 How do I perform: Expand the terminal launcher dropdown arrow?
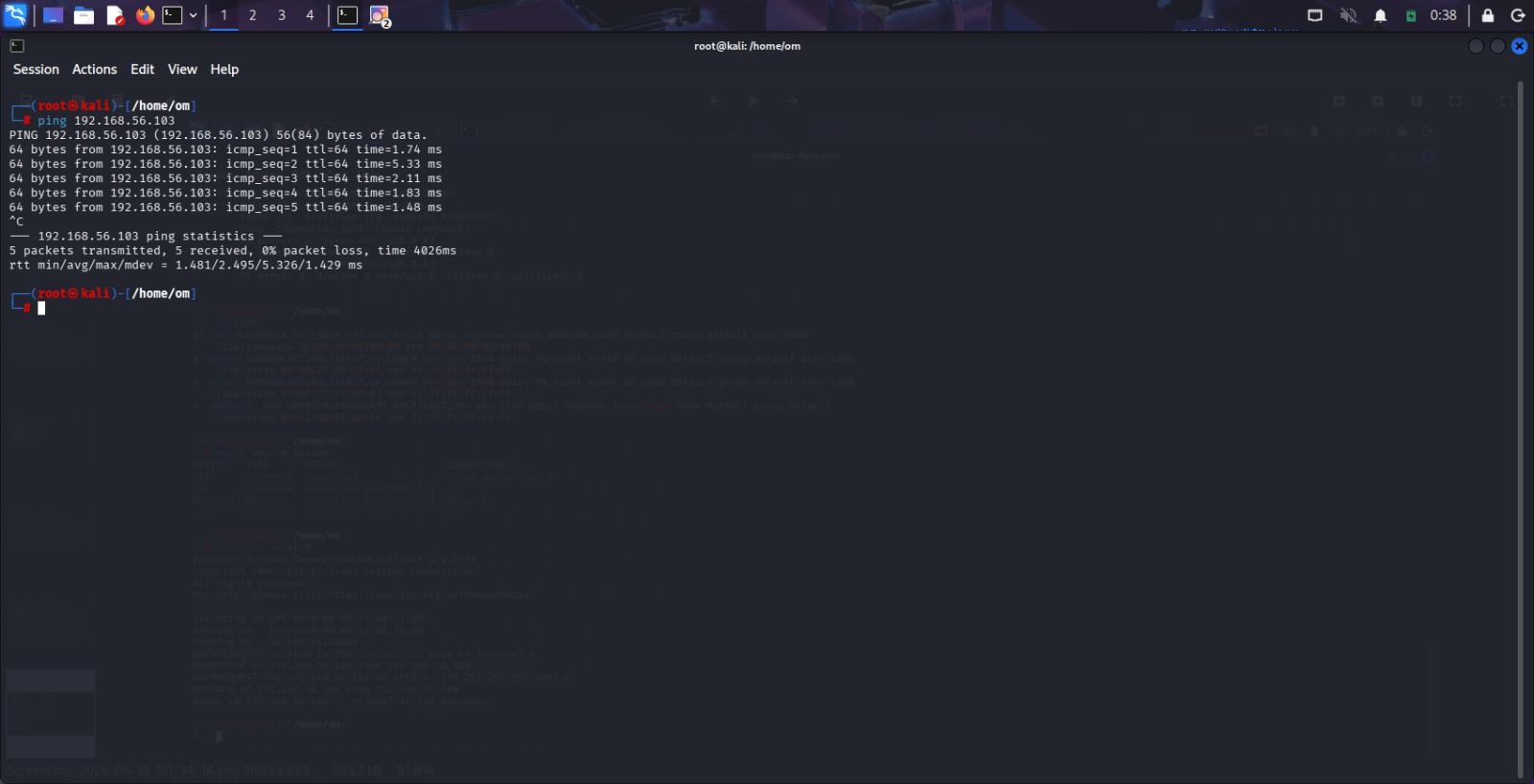[194, 15]
